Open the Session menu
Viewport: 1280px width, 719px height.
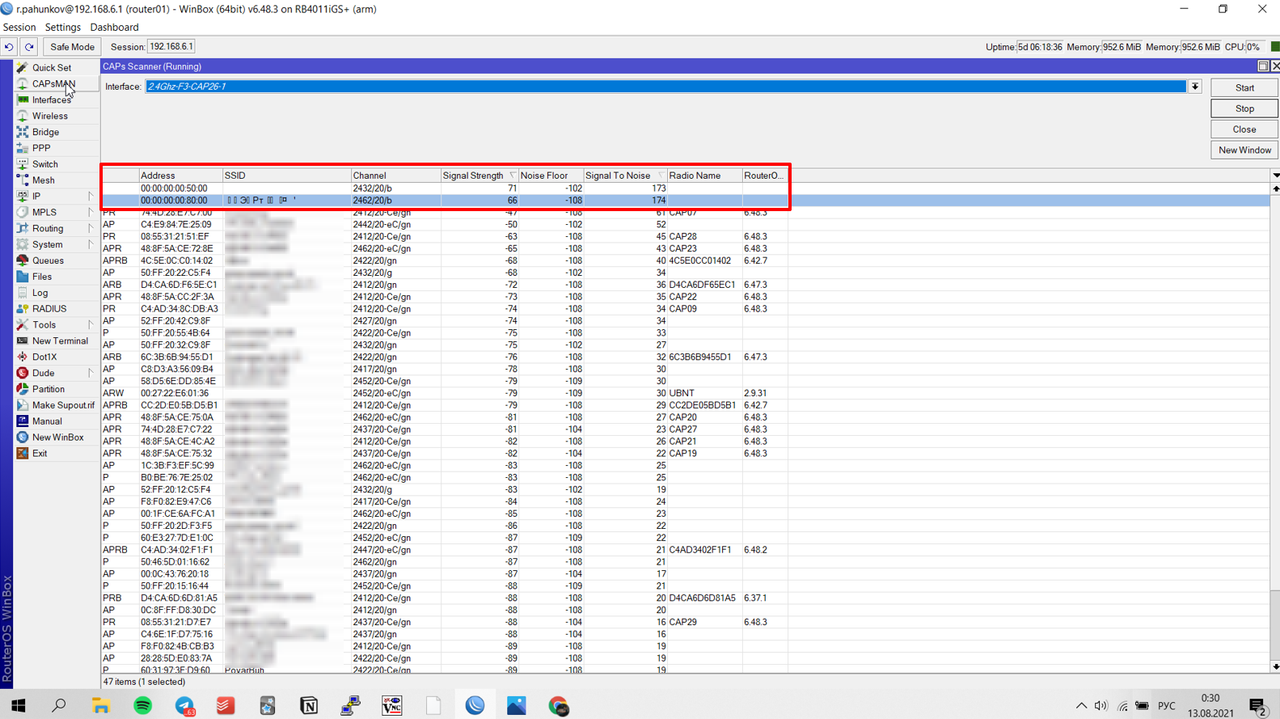pyautogui.click(x=19, y=27)
